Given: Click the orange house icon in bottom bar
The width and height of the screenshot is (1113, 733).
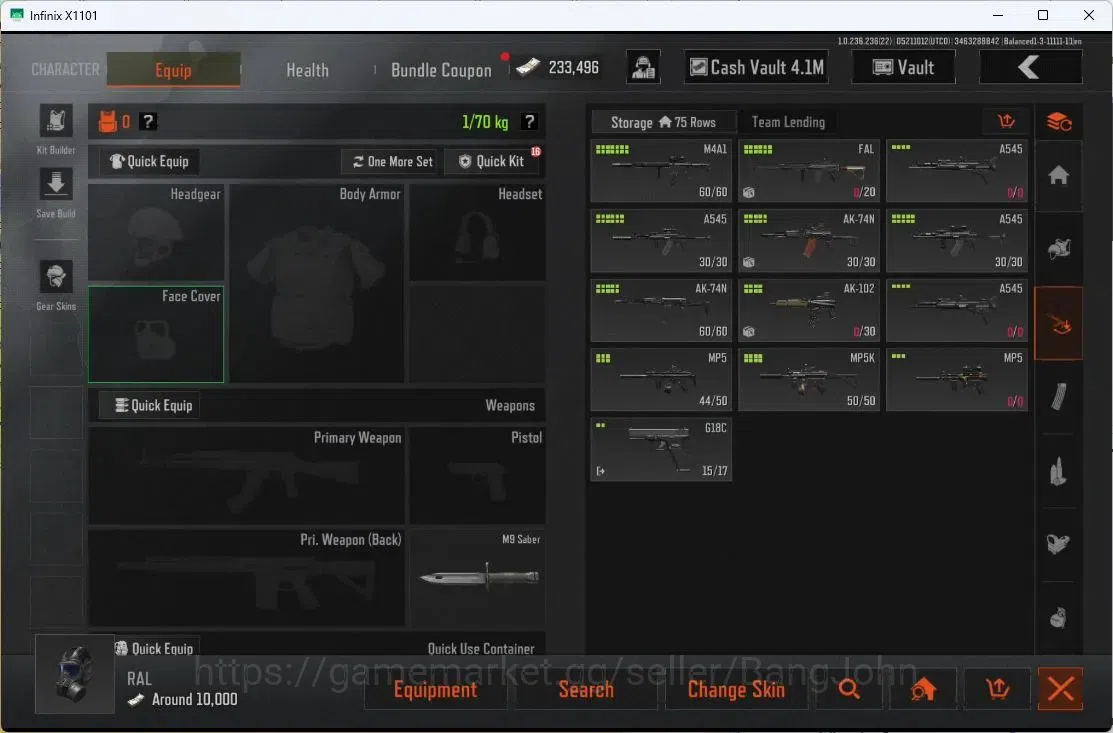Looking at the screenshot, I should click(x=923, y=688).
